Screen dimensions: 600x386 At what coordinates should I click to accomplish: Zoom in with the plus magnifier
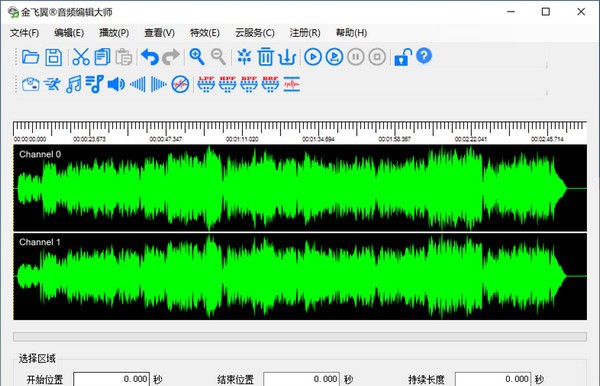coord(197,57)
